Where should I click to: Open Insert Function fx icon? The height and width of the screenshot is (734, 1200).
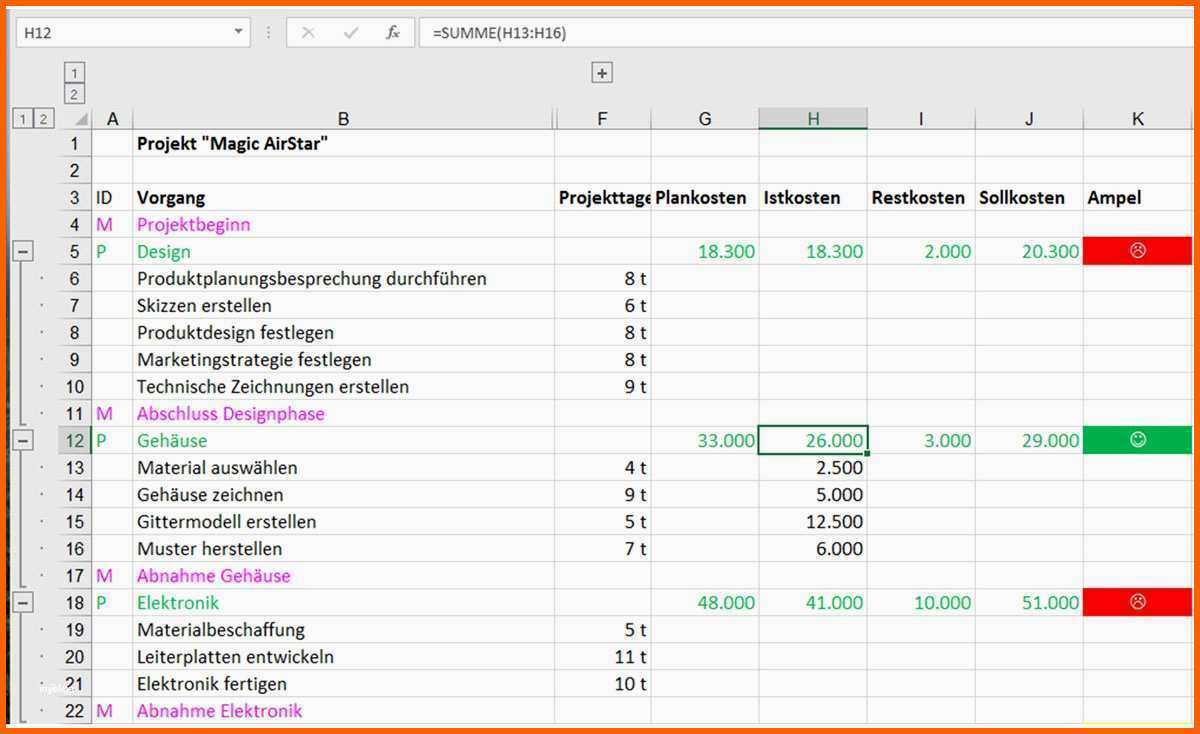coord(393,33)
